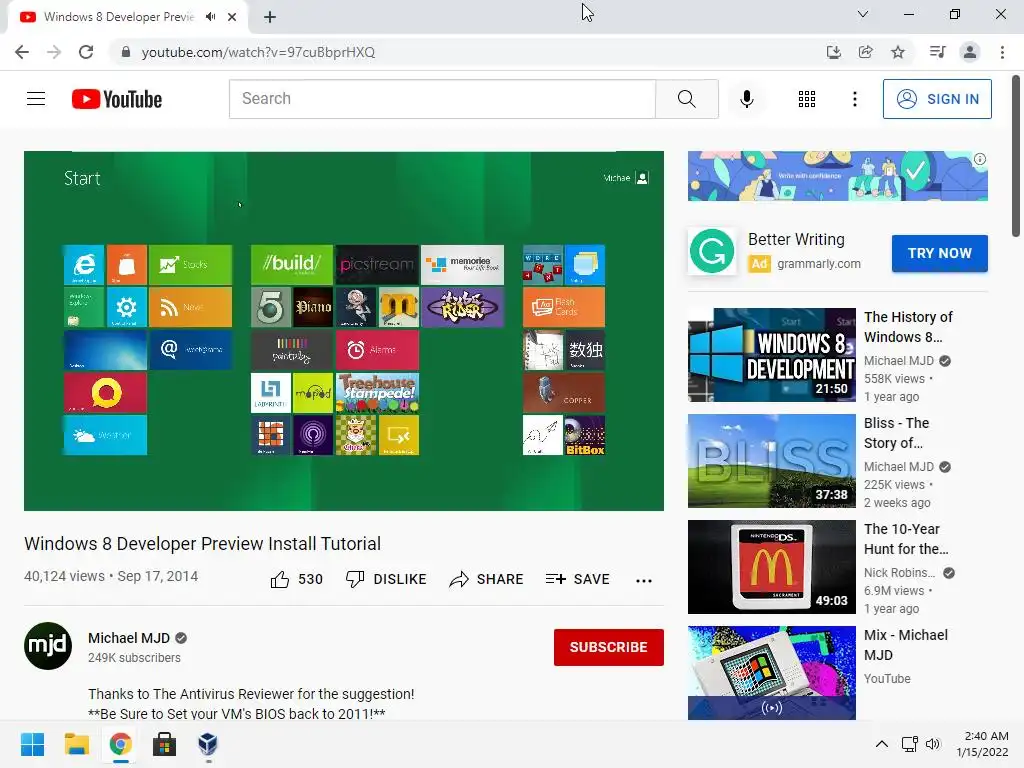The image size is (1024, 768).
Task: Show hidden tray icons chevron
Action: coord(882,744)
